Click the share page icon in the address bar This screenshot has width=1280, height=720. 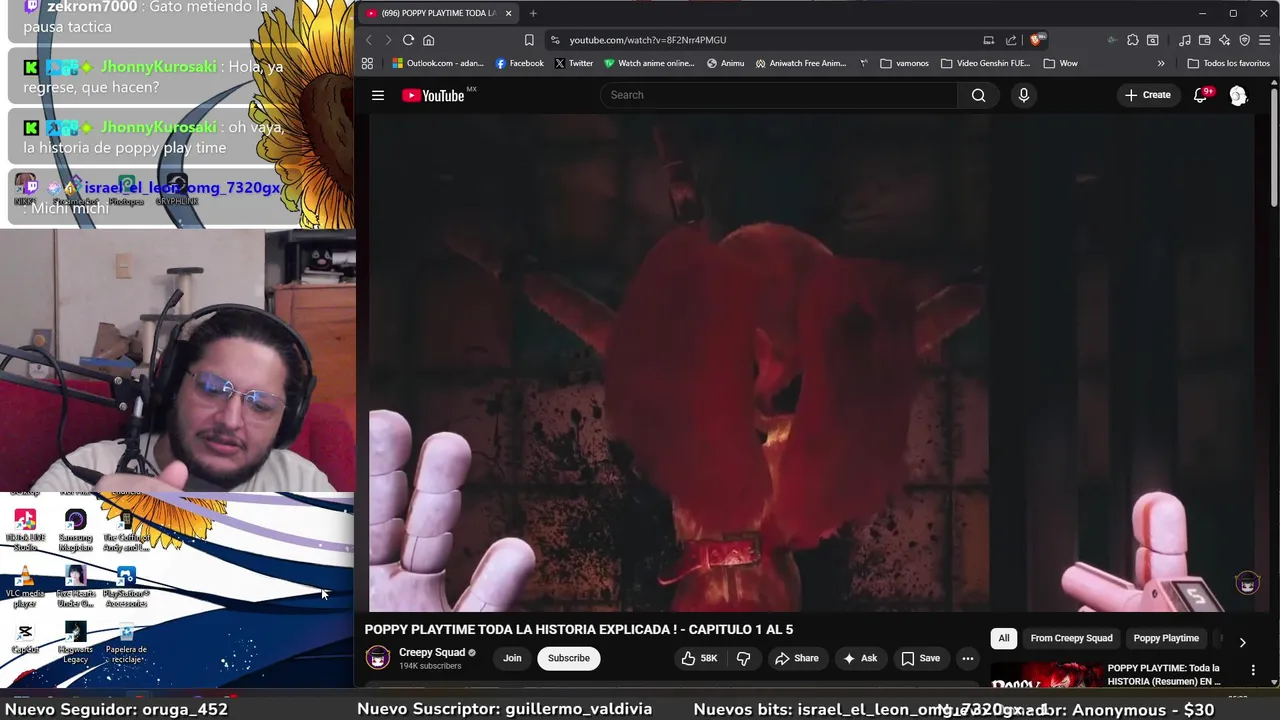tap(1011, 40)
